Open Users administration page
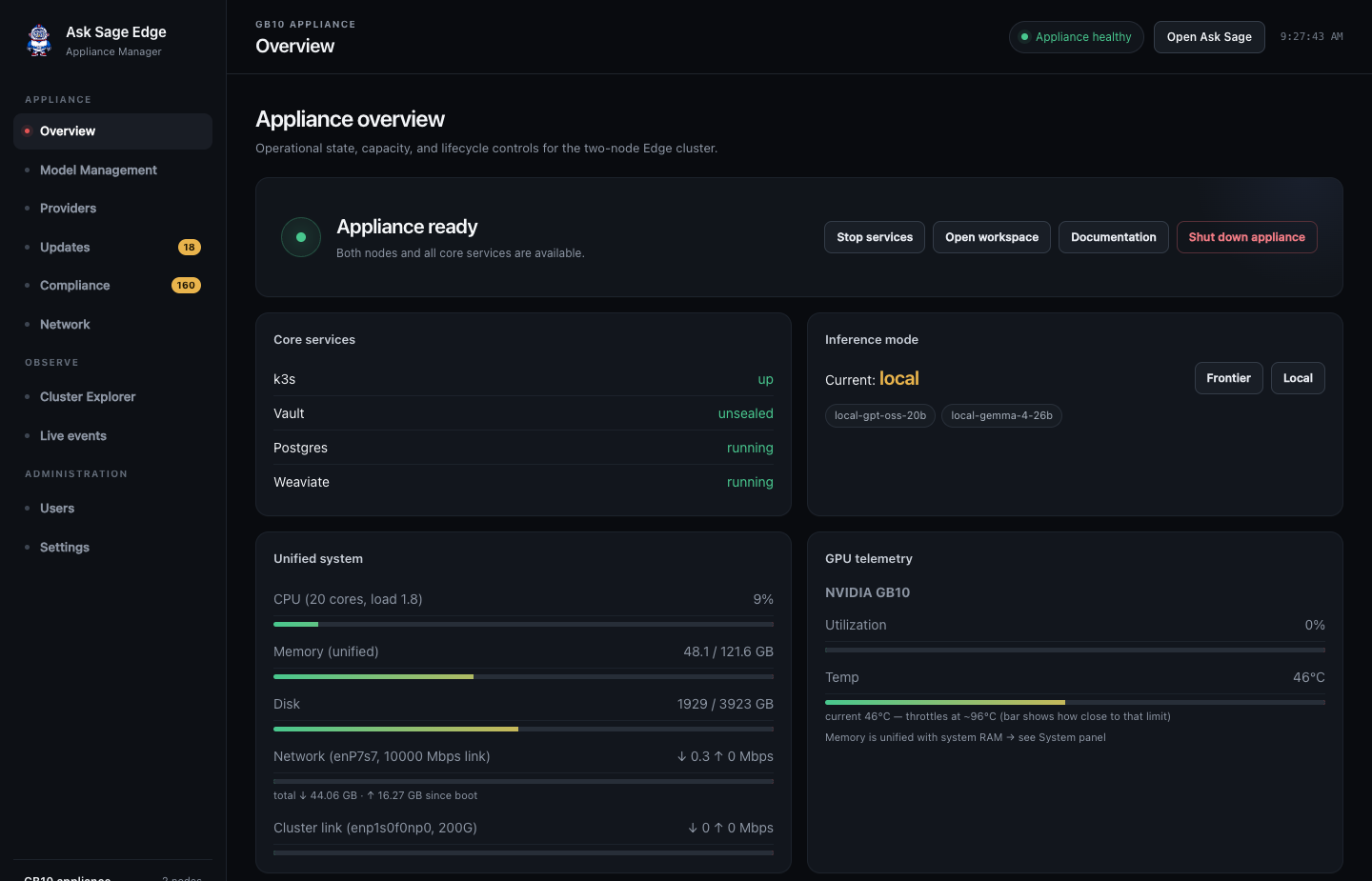The width and height of the screenshot is (1372, 881). pos(112,509)
